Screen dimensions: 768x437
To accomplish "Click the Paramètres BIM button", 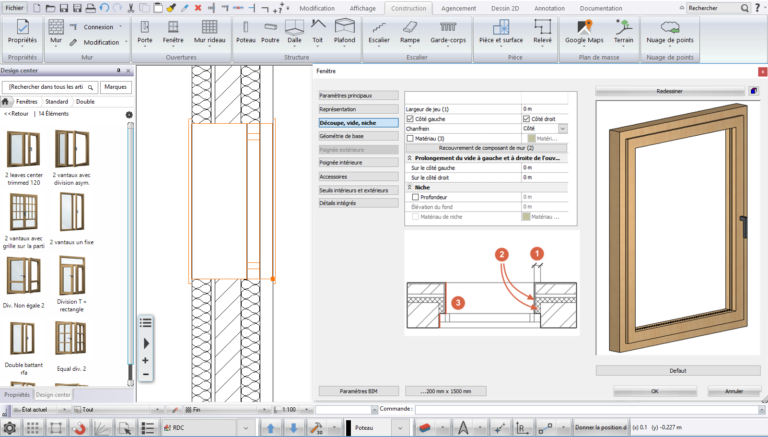I will pos(359,391).
